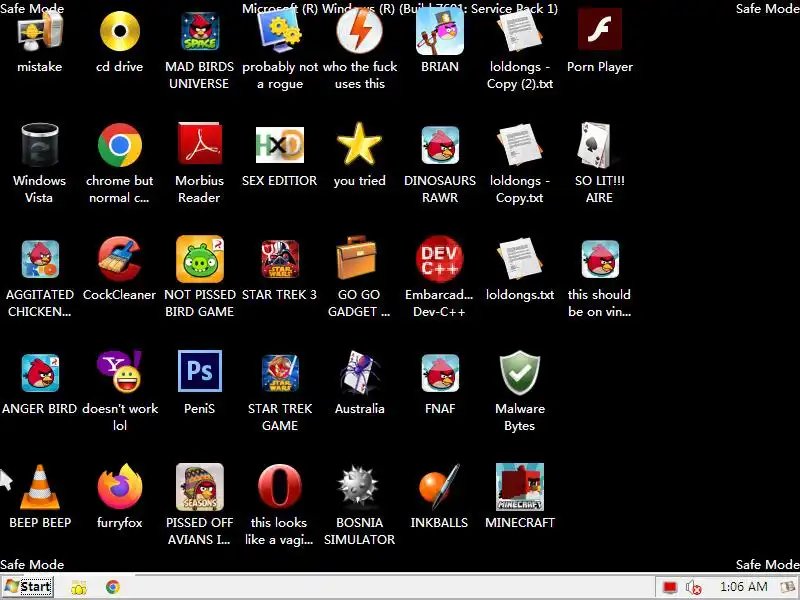Screen dimensions: 800x600
Task: Launch Chrome from the taskbar
Action: point(113,587)
